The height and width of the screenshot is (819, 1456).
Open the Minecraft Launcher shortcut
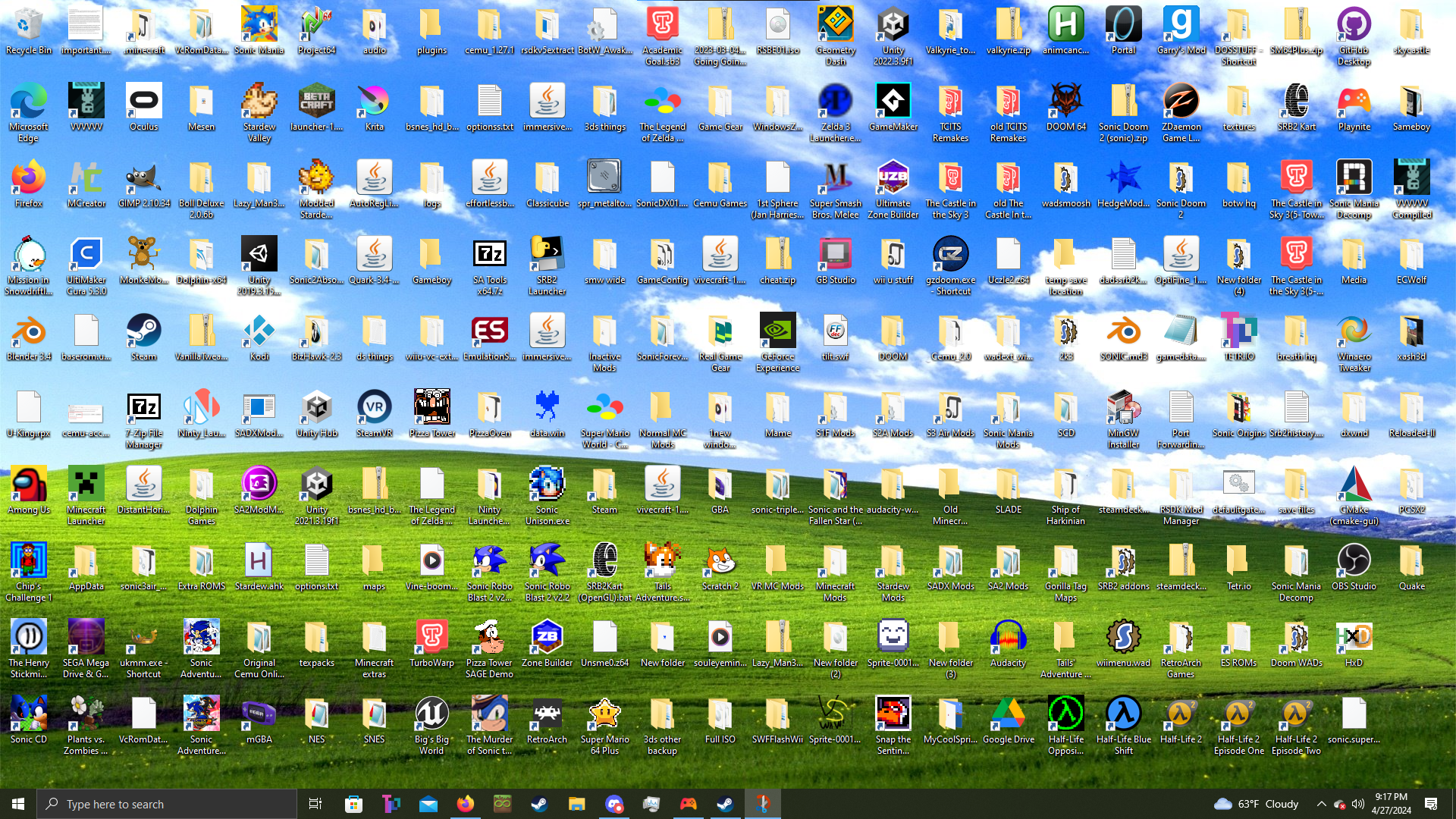pos(86,496)
